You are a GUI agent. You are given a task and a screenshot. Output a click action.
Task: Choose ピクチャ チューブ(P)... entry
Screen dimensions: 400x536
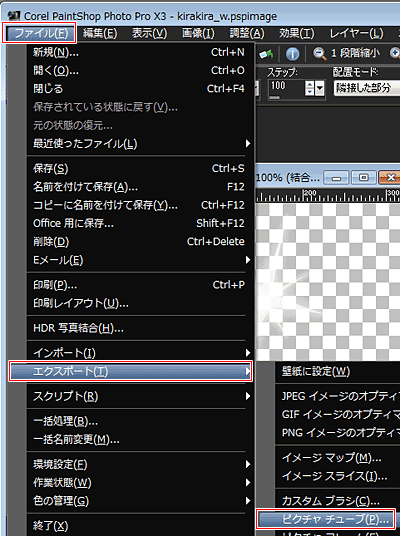click(325, 519)
